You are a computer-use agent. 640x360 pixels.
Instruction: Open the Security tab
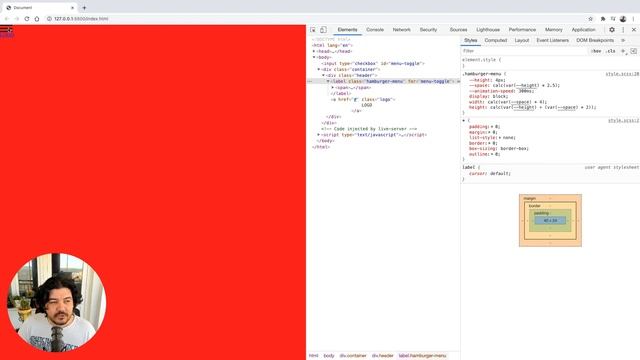428,30
